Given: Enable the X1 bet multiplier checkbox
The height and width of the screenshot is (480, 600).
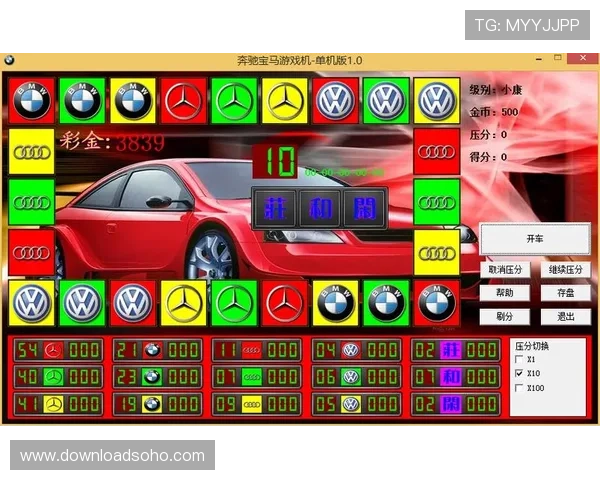Looking at the screenshot, I should [x=518, y=359].
